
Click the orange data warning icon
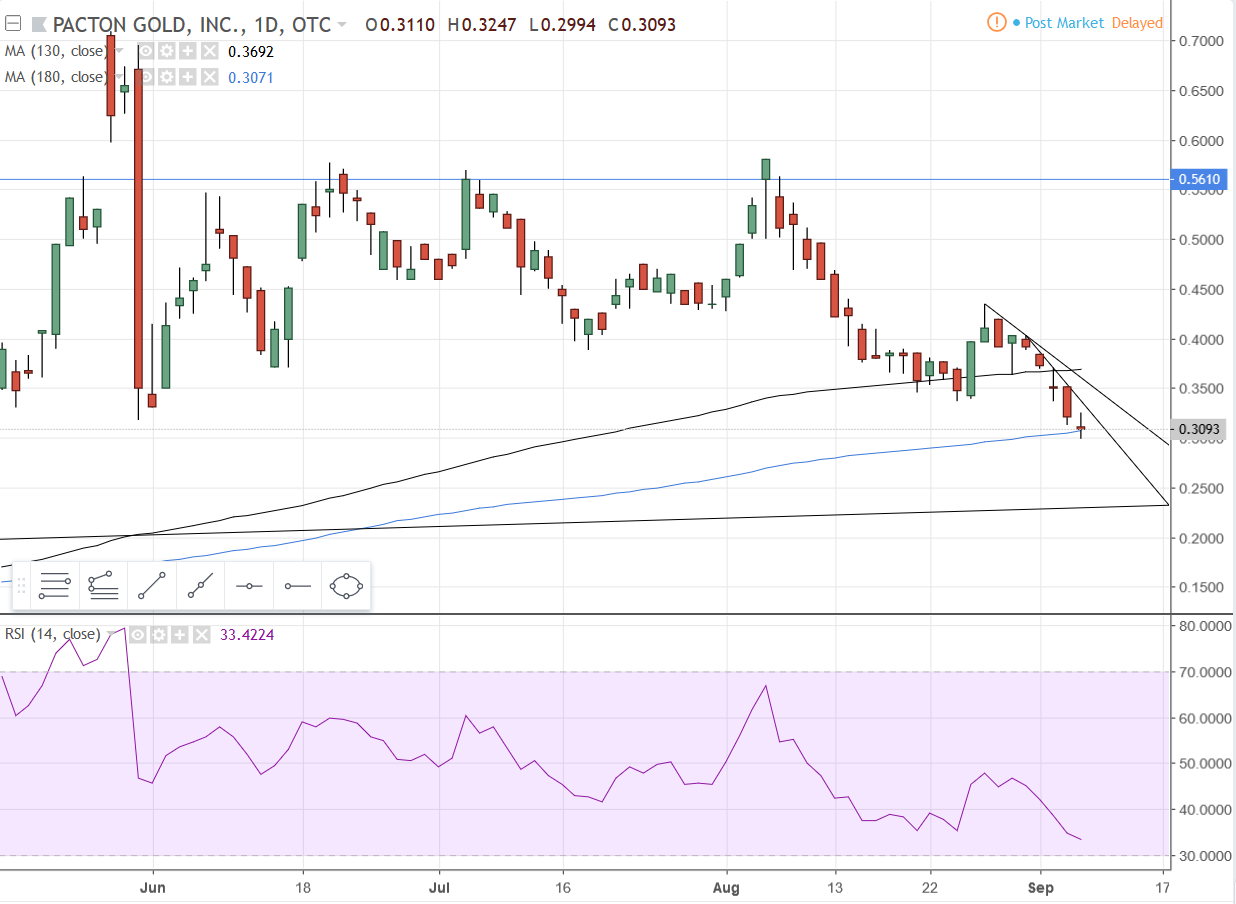click(997, 22)
